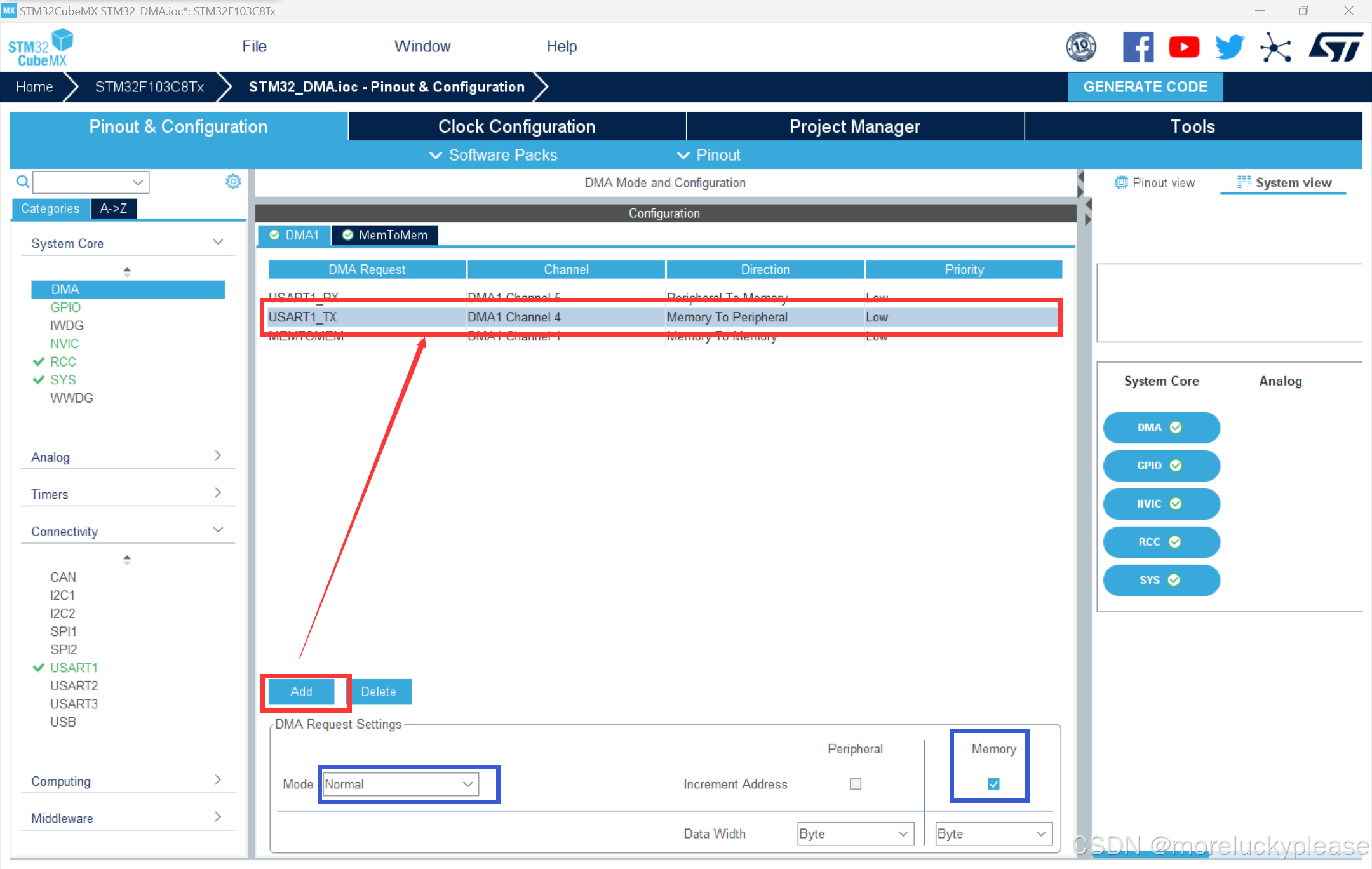Click the GENERATE CODE button

(1145, 87)
